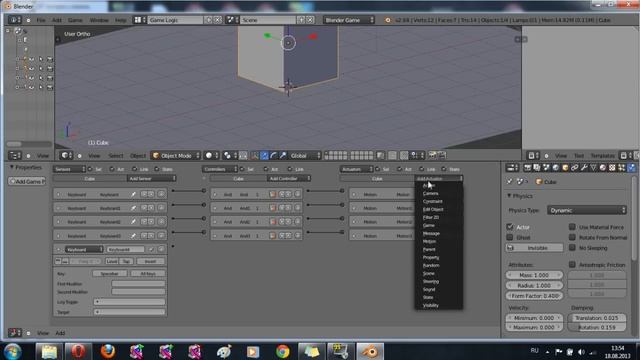Viewport: 640px width, 360px height.
Task: Open Blender from the Windows taskbar
Action: click(370, 351)
